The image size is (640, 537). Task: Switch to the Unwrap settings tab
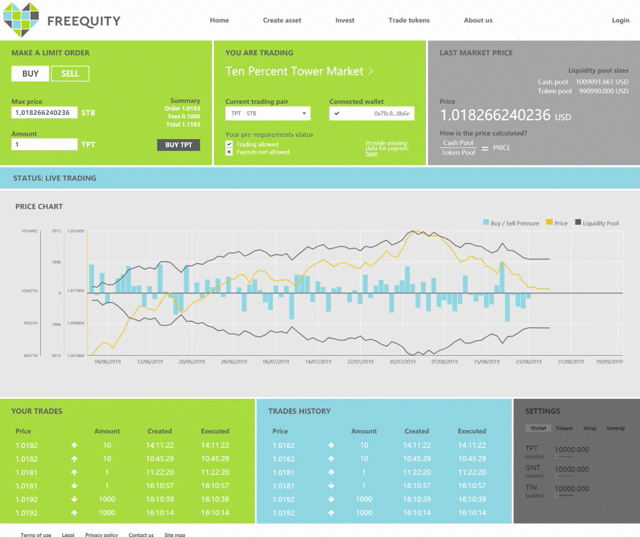(x=615, y=428)
